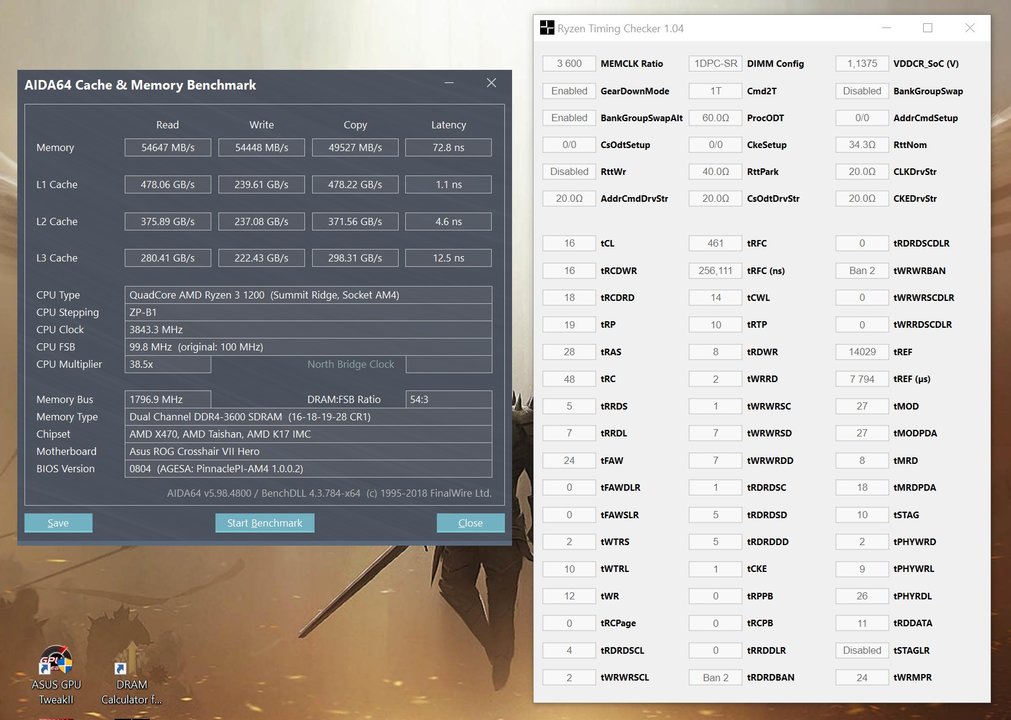This screenshot has width=1011, height=720.
Task: Click the BIOS Version field 0804
Action: pyautogui.click(x=308, y=469)
